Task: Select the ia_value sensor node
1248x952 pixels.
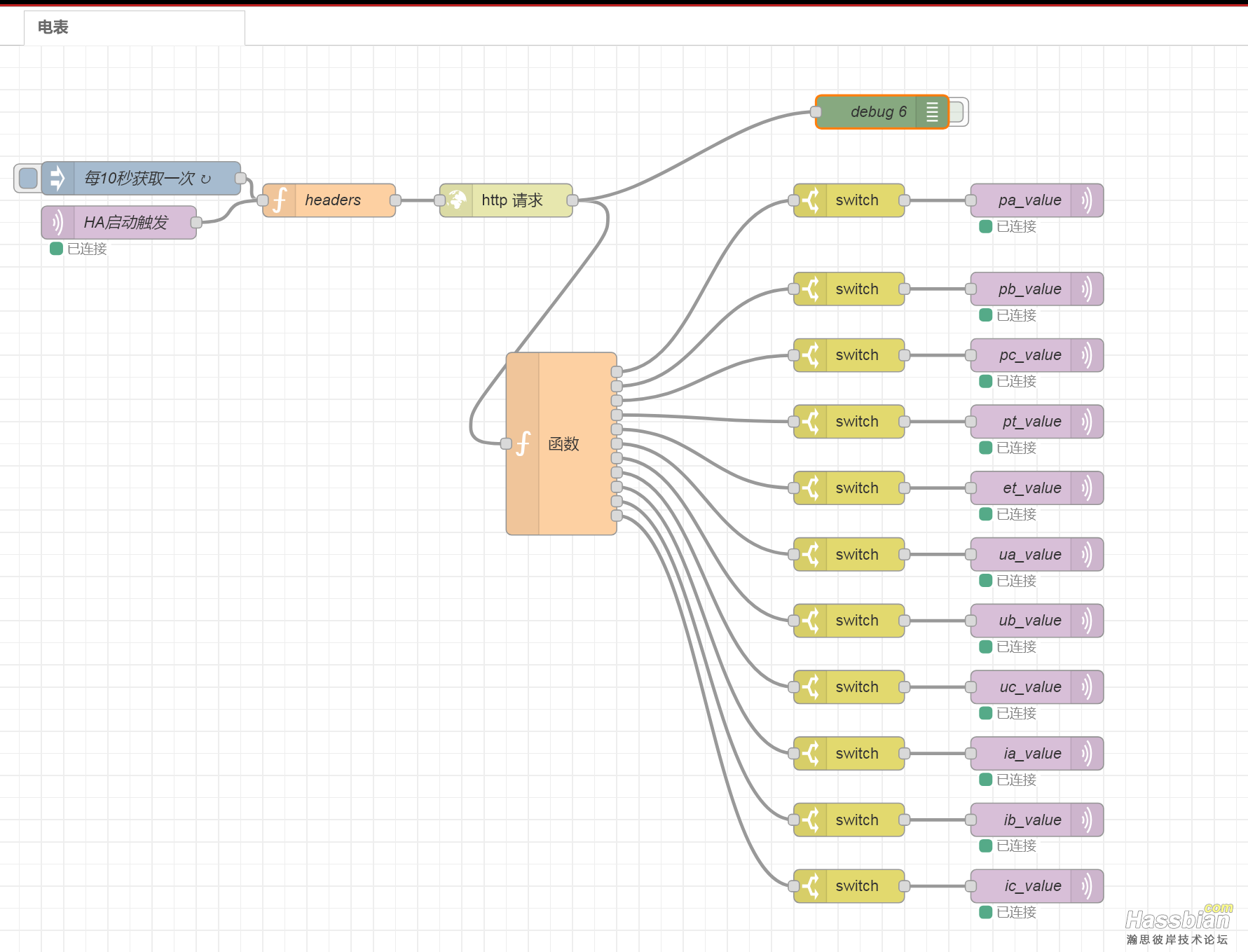Action: [x=1037, y=753]
